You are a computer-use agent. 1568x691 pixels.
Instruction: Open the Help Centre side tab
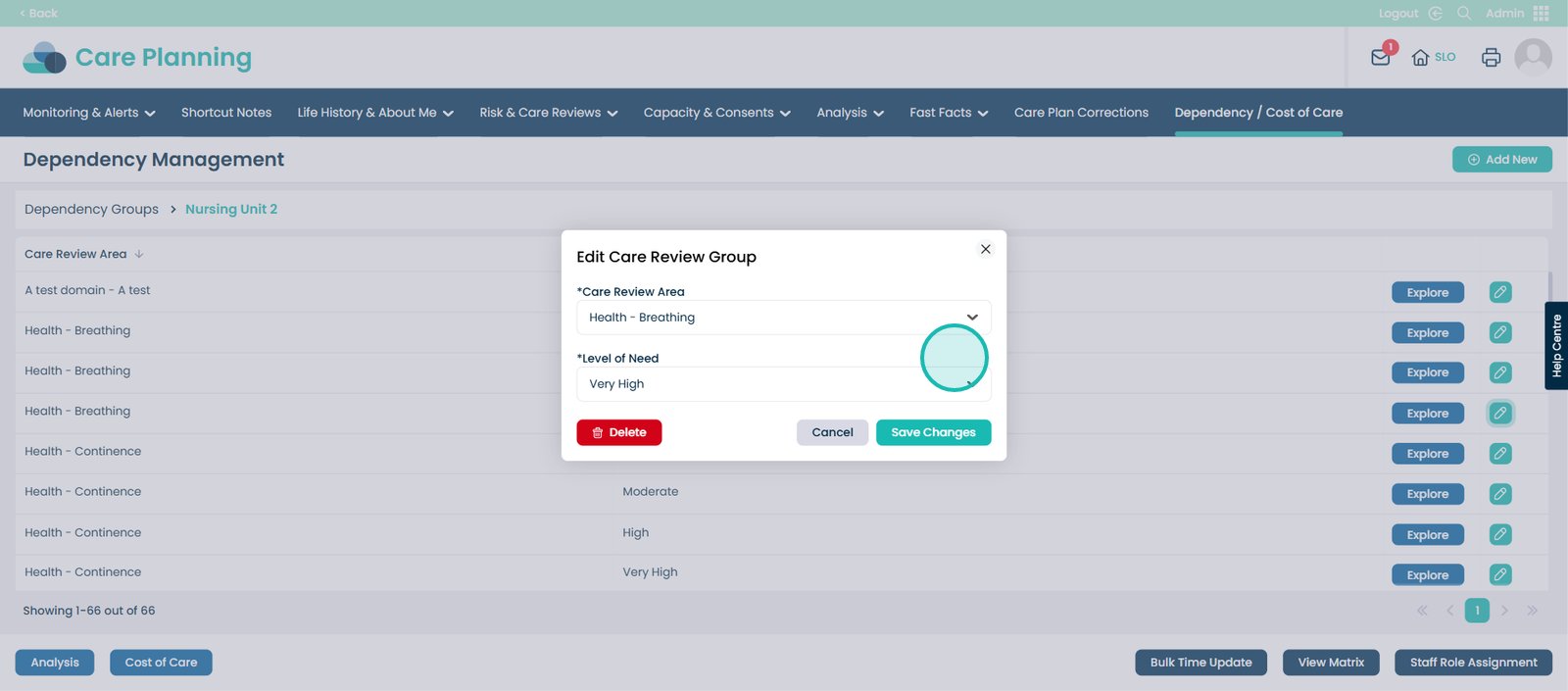[x=1556, y=346]
